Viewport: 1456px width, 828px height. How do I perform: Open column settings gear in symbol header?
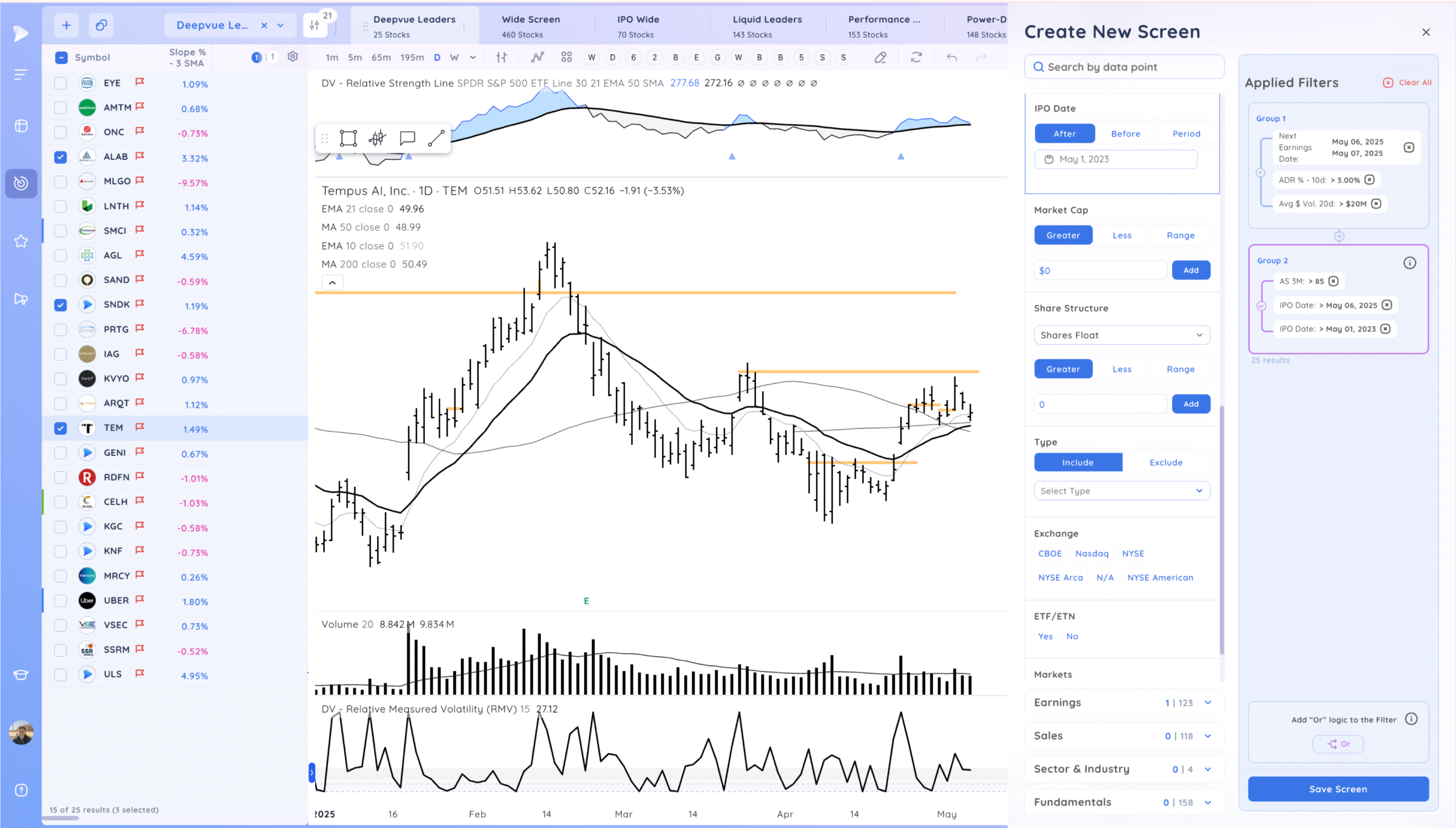coord(293,57)
